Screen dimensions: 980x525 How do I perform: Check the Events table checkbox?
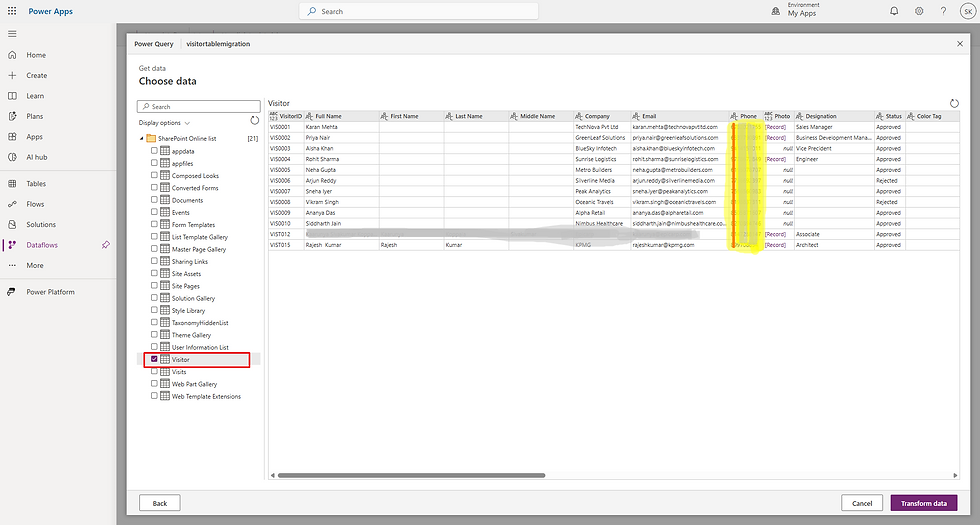(154, 212)
